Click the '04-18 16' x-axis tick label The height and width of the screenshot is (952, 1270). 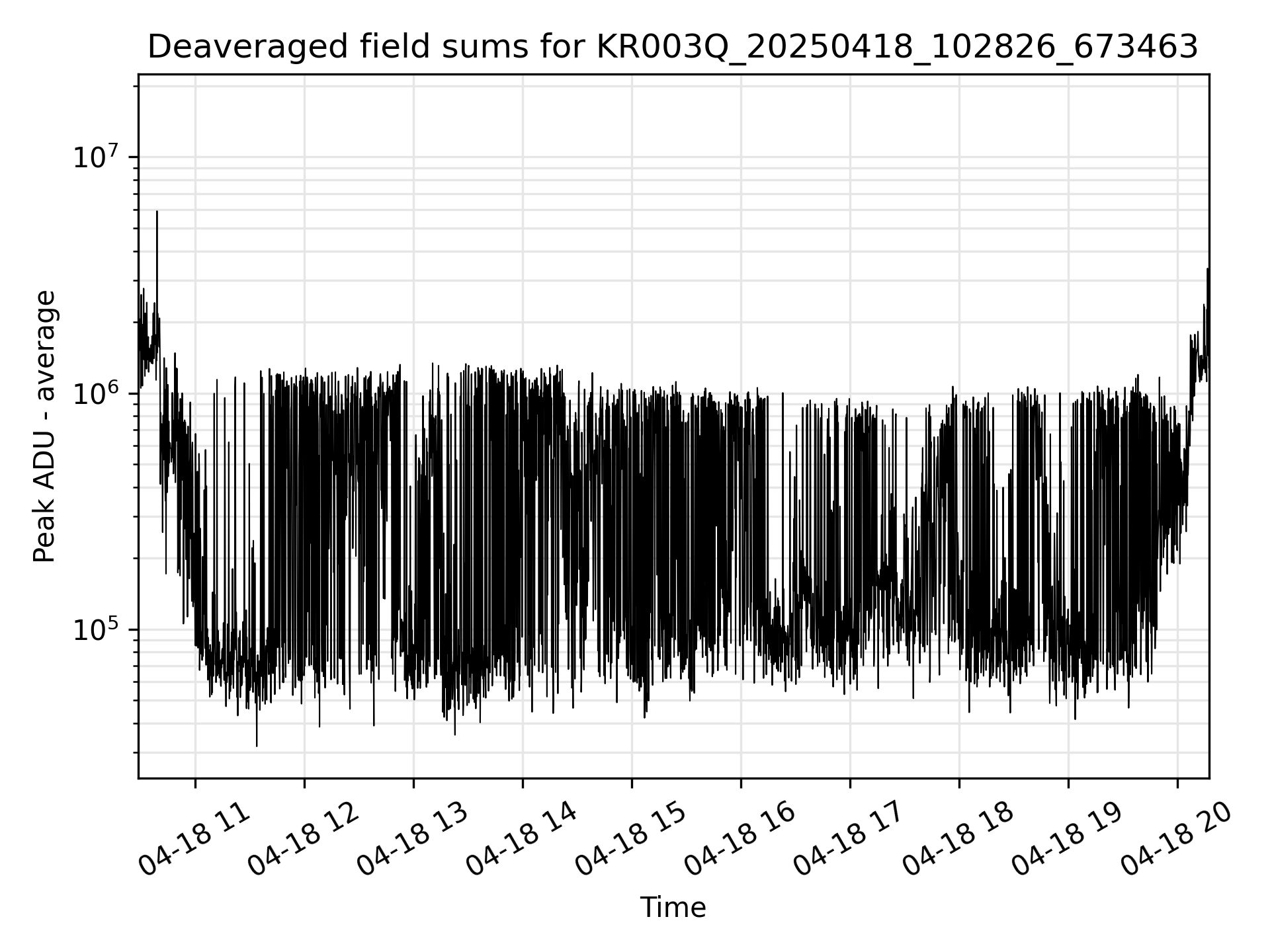(740, 840)
